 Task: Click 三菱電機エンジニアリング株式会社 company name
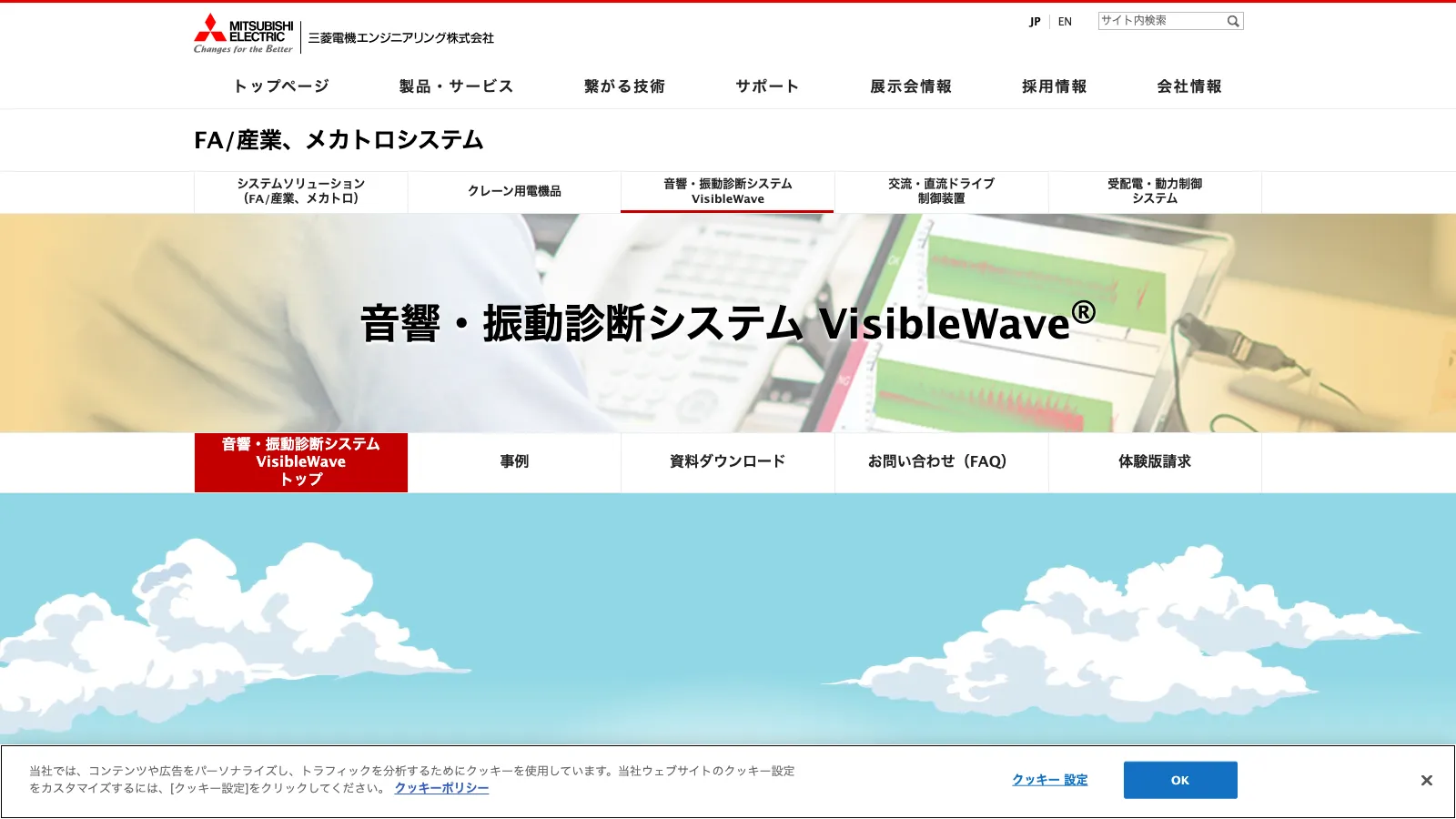point(400,38)
